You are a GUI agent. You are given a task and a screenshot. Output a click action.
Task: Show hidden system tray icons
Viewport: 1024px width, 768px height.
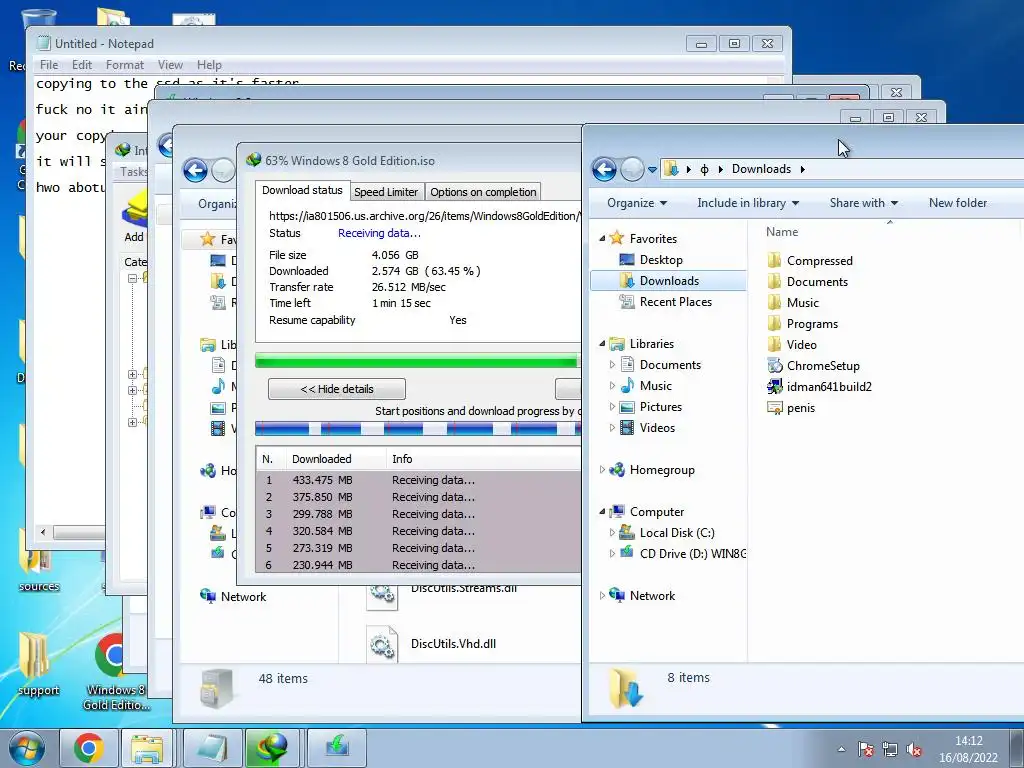tap(841, 749)
